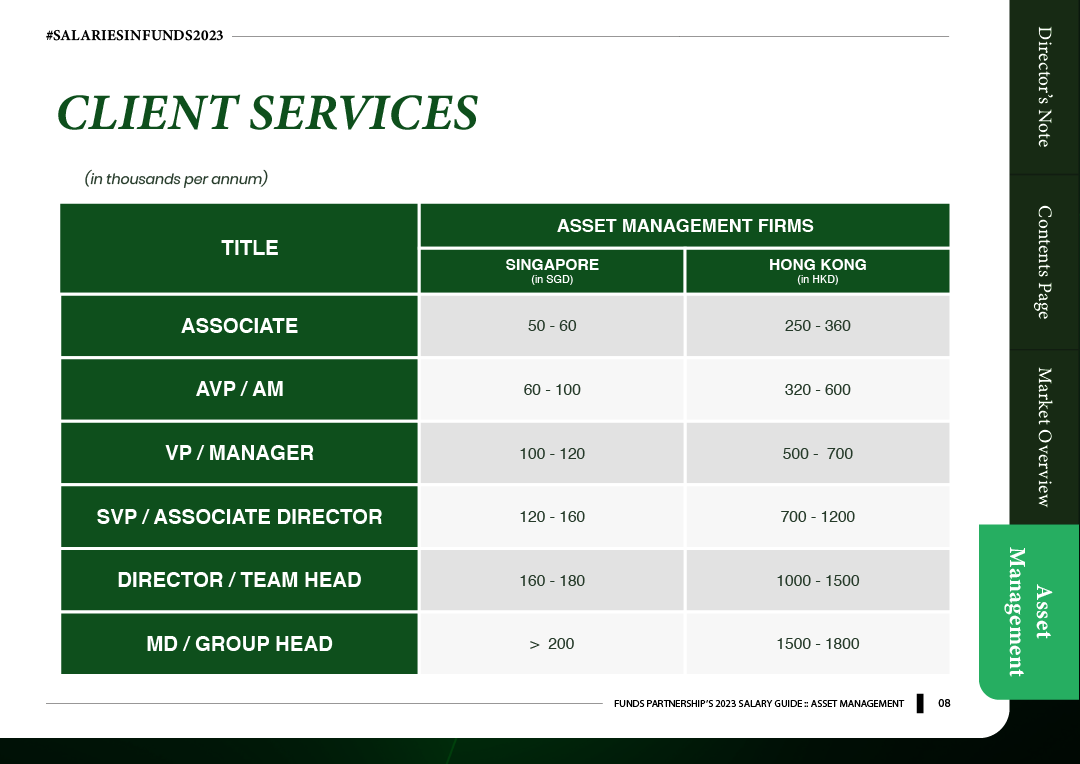Select the Asset Management side tab
Image resolution: width=1080 pixels, height=764 pixels.
point(1029,612)
